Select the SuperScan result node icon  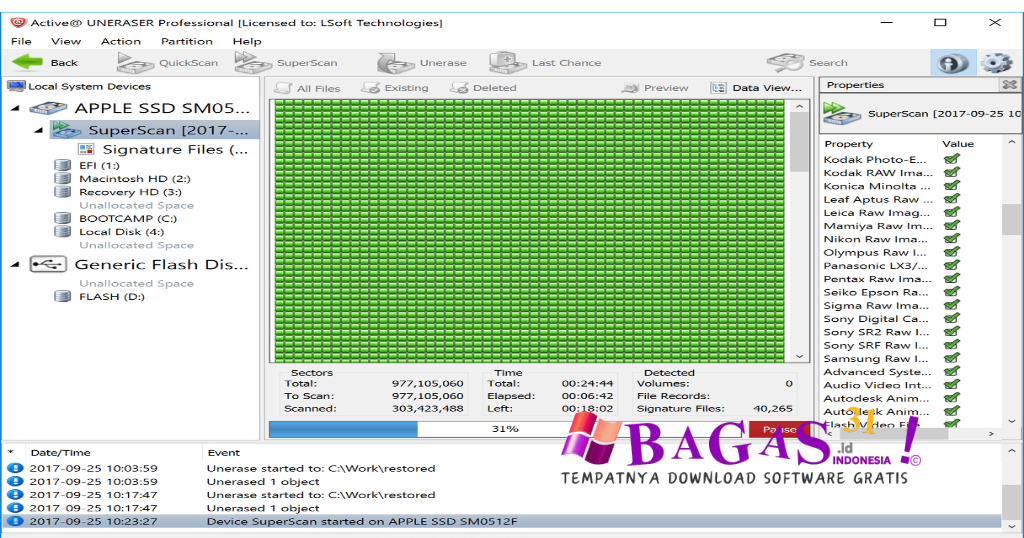pyautogui.click(x=67, y=129)
